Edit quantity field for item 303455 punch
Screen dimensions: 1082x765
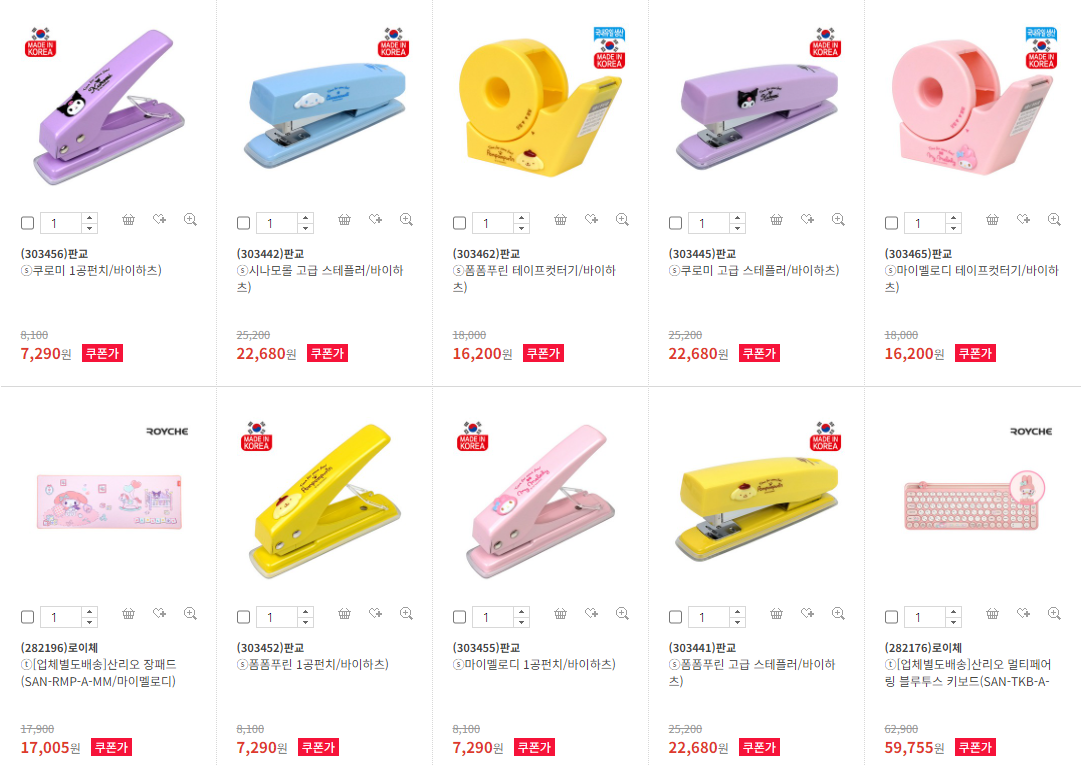click(493, 617)
